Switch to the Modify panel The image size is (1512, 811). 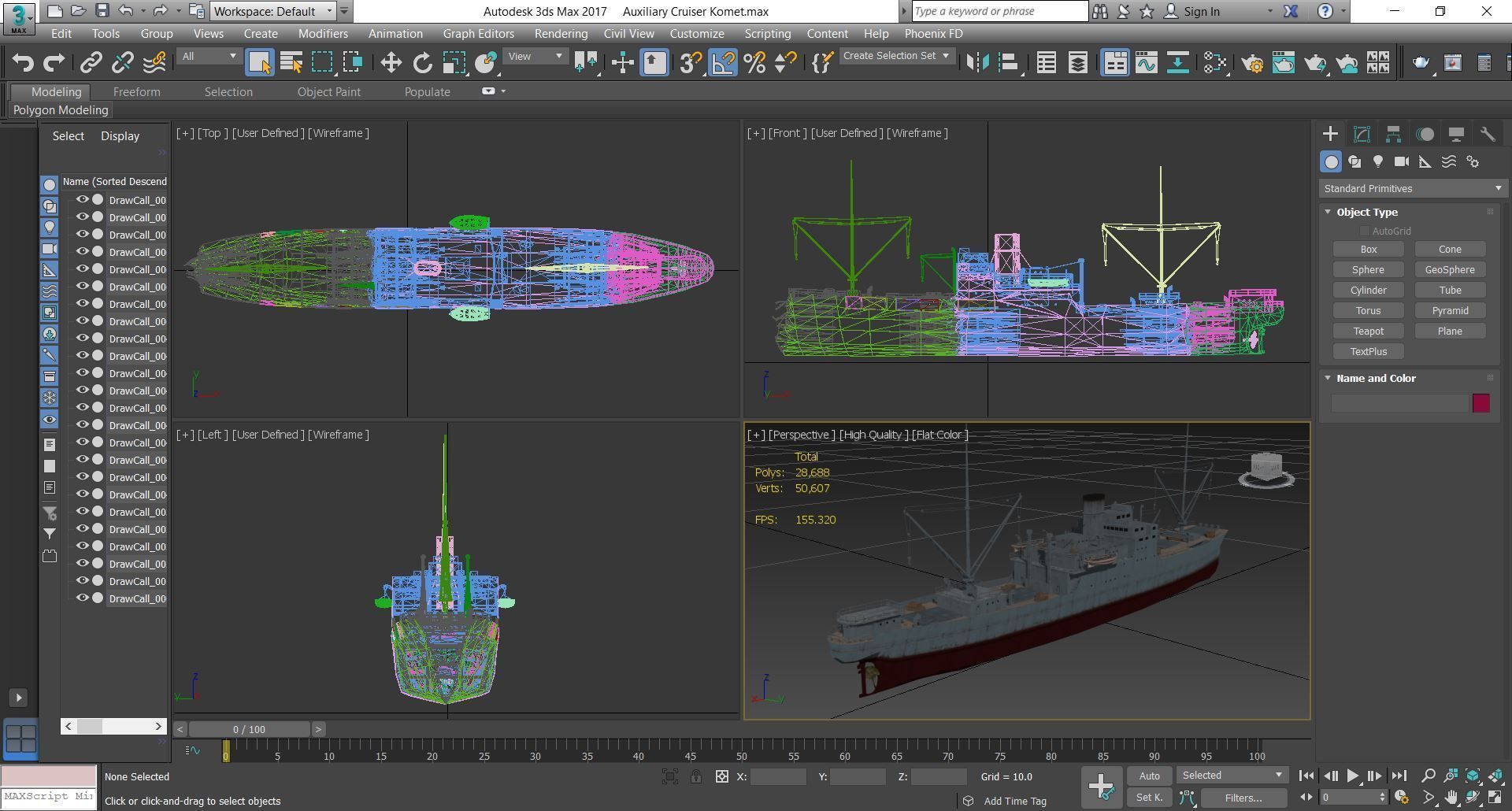pyautogui.click(x=1362, y=134)
